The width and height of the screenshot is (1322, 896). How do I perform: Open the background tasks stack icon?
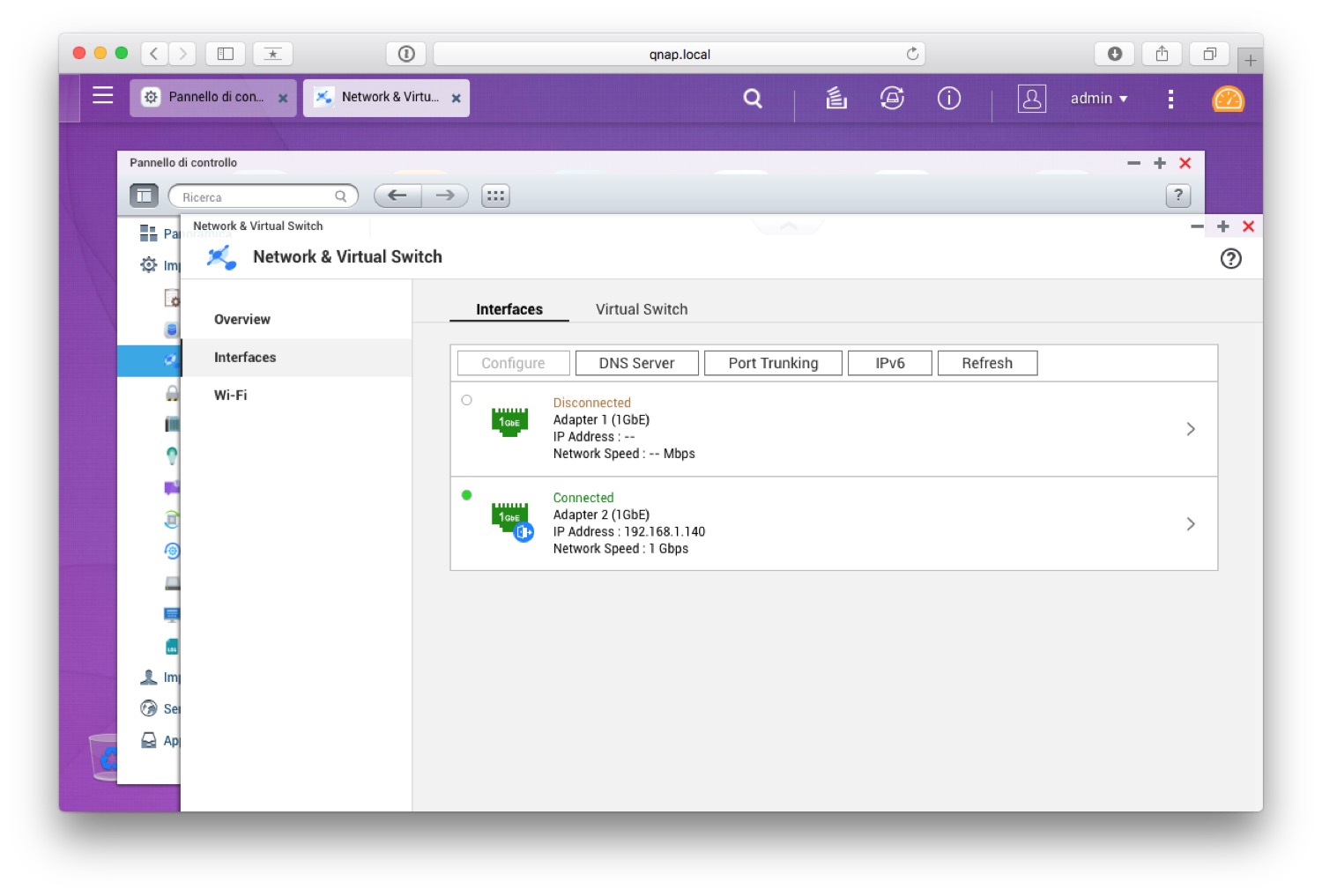[x=836, y=98]
